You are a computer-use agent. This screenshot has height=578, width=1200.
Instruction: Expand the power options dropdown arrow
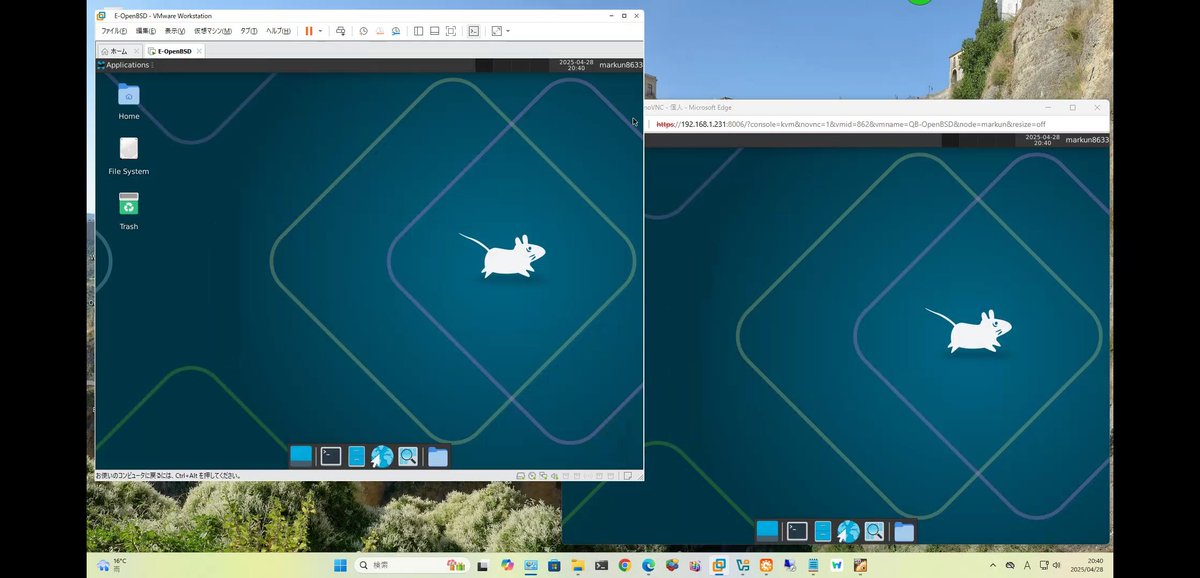(320, 31)
